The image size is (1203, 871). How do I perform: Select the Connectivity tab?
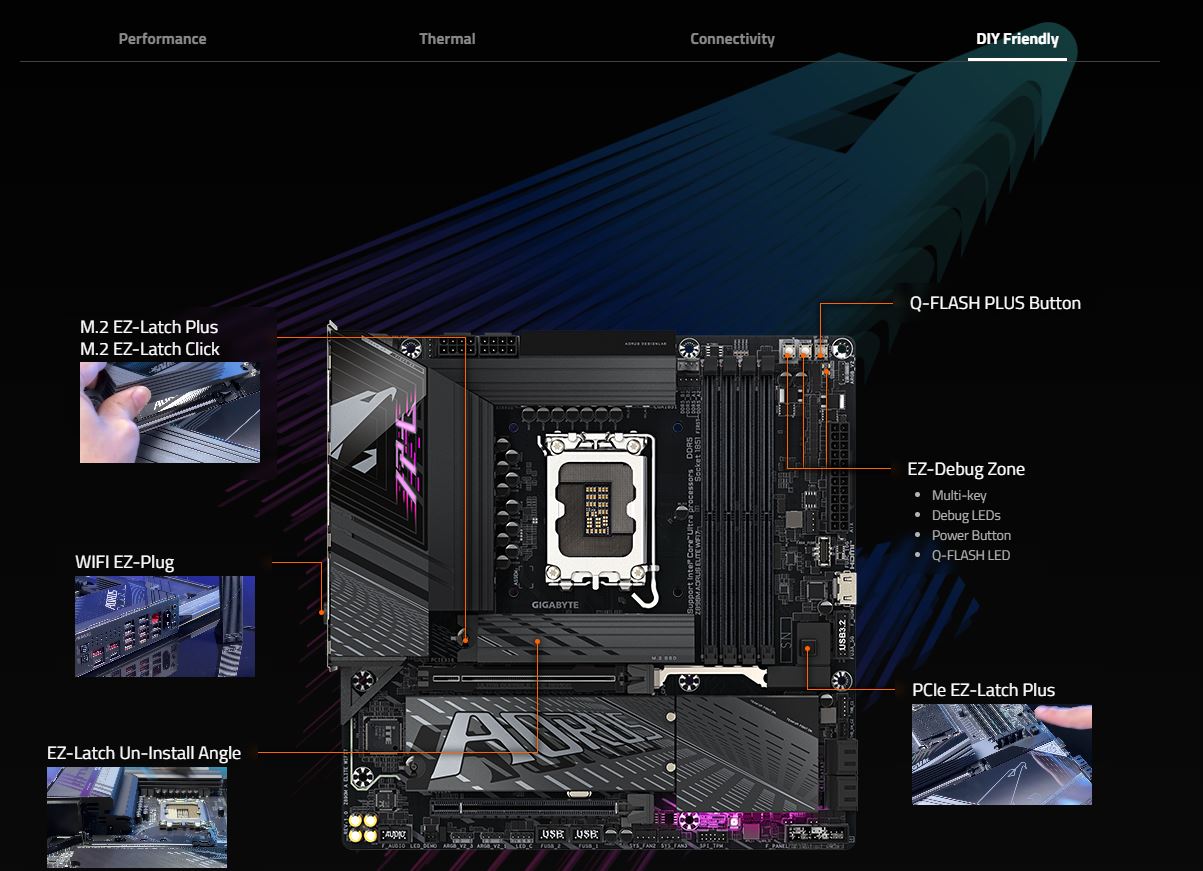732,39
